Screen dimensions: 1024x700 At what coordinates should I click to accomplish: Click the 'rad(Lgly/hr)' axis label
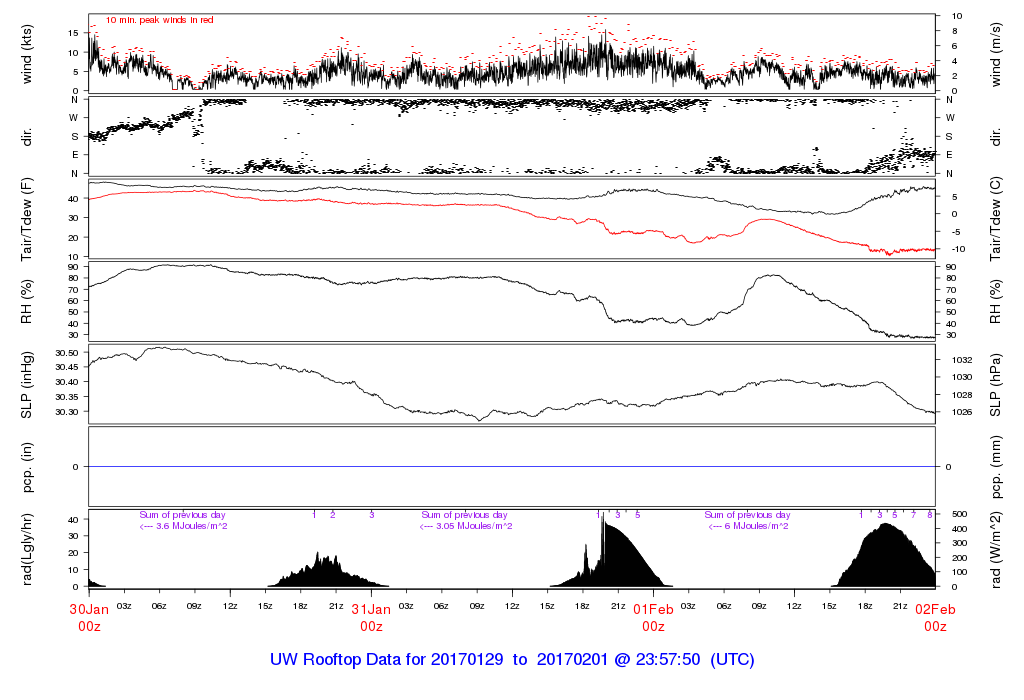(29, 549)
